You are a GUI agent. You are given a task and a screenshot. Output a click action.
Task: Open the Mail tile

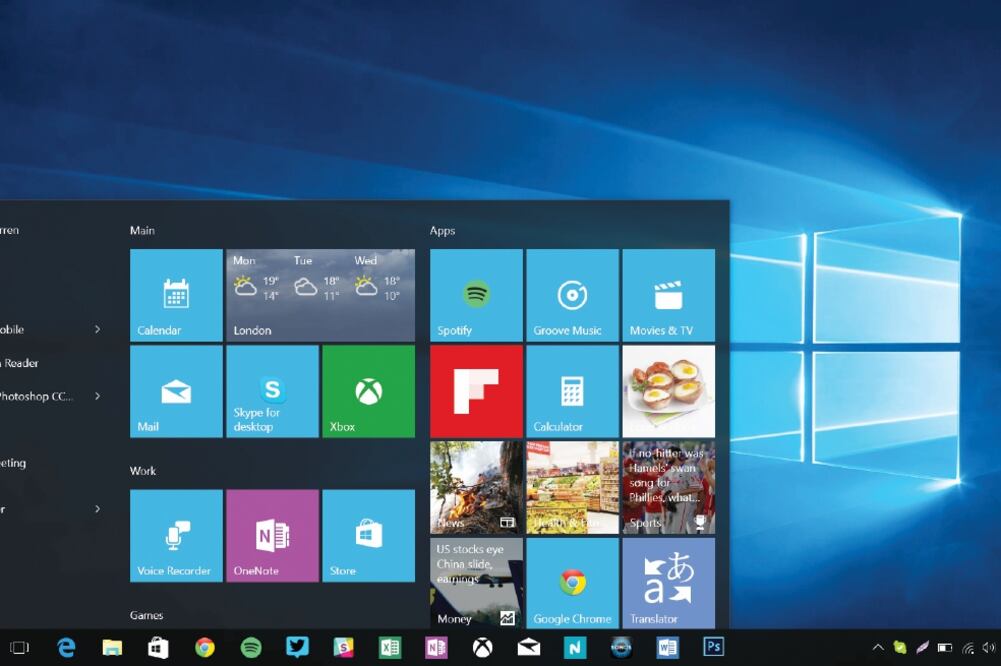(x=175, y=391)
